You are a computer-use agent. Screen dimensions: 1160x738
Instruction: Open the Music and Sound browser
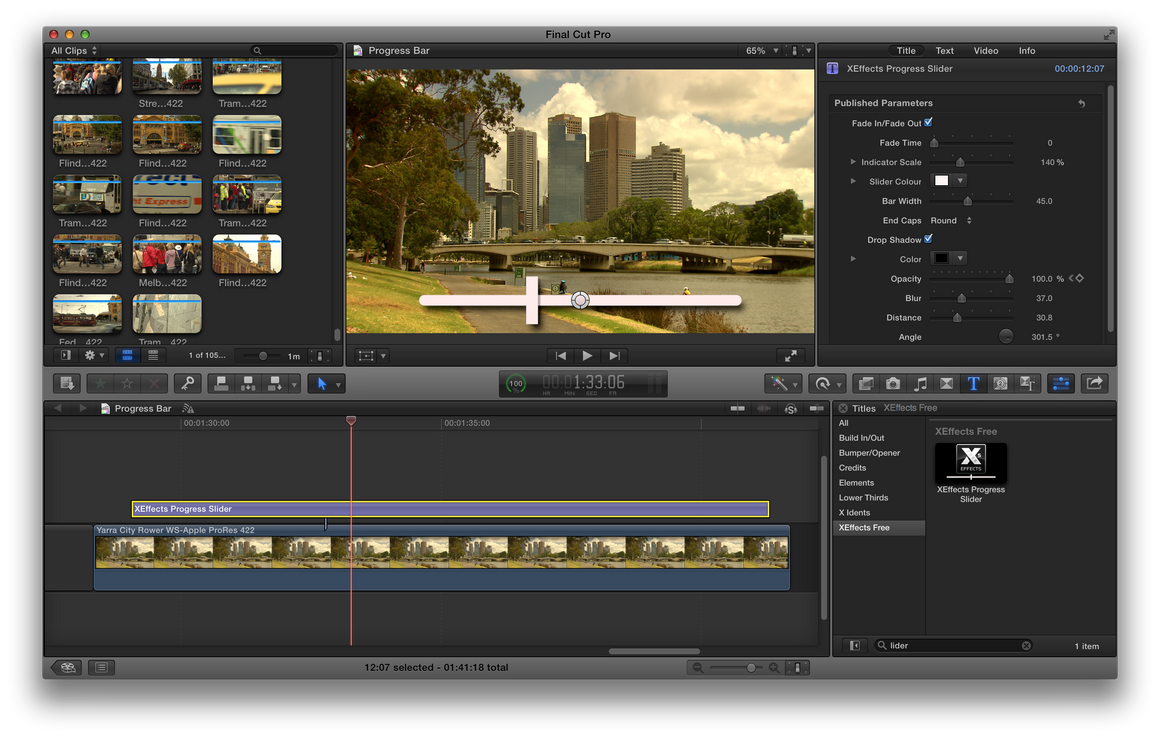pyautogui.click(x=920, y=384)
